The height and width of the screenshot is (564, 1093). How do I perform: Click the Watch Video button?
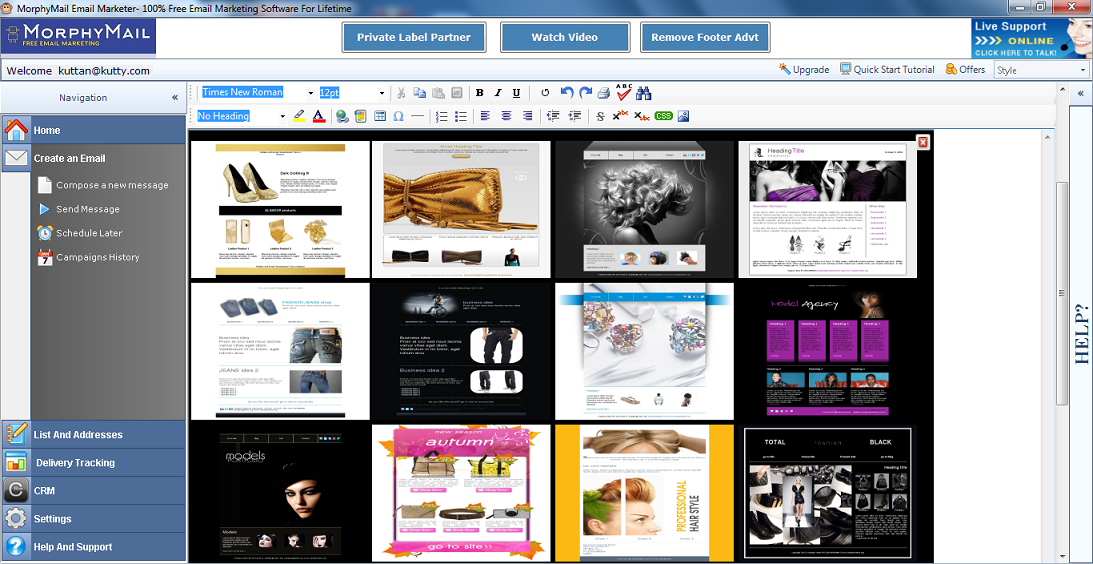click(565, 37)
